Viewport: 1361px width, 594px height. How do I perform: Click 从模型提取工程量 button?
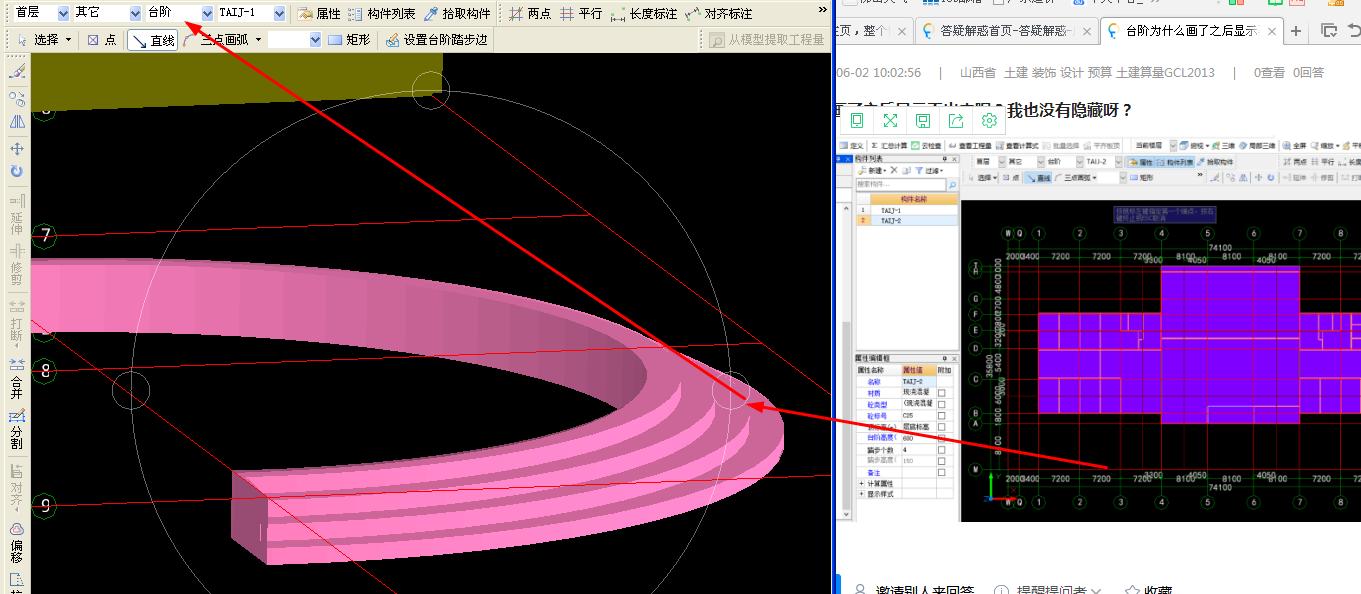click(x=766, y=40)
